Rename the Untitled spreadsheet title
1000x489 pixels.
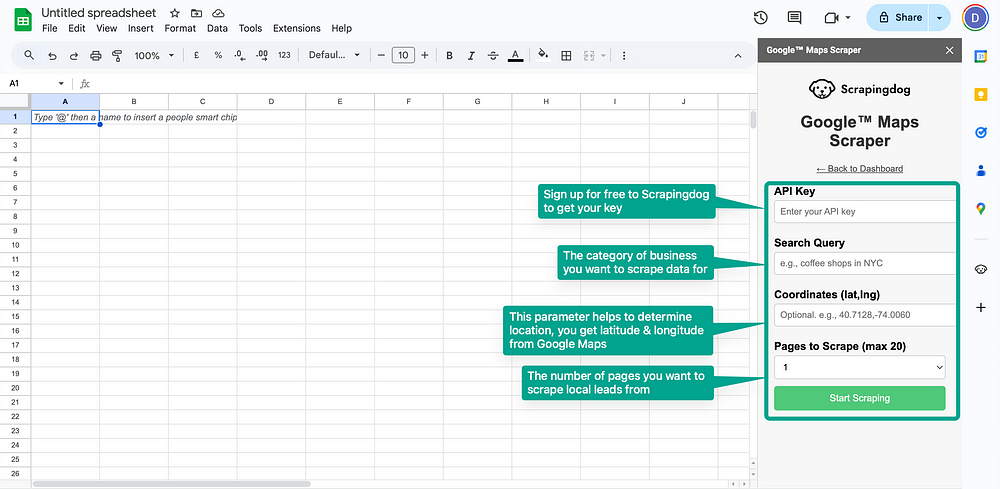pos(99,13)
